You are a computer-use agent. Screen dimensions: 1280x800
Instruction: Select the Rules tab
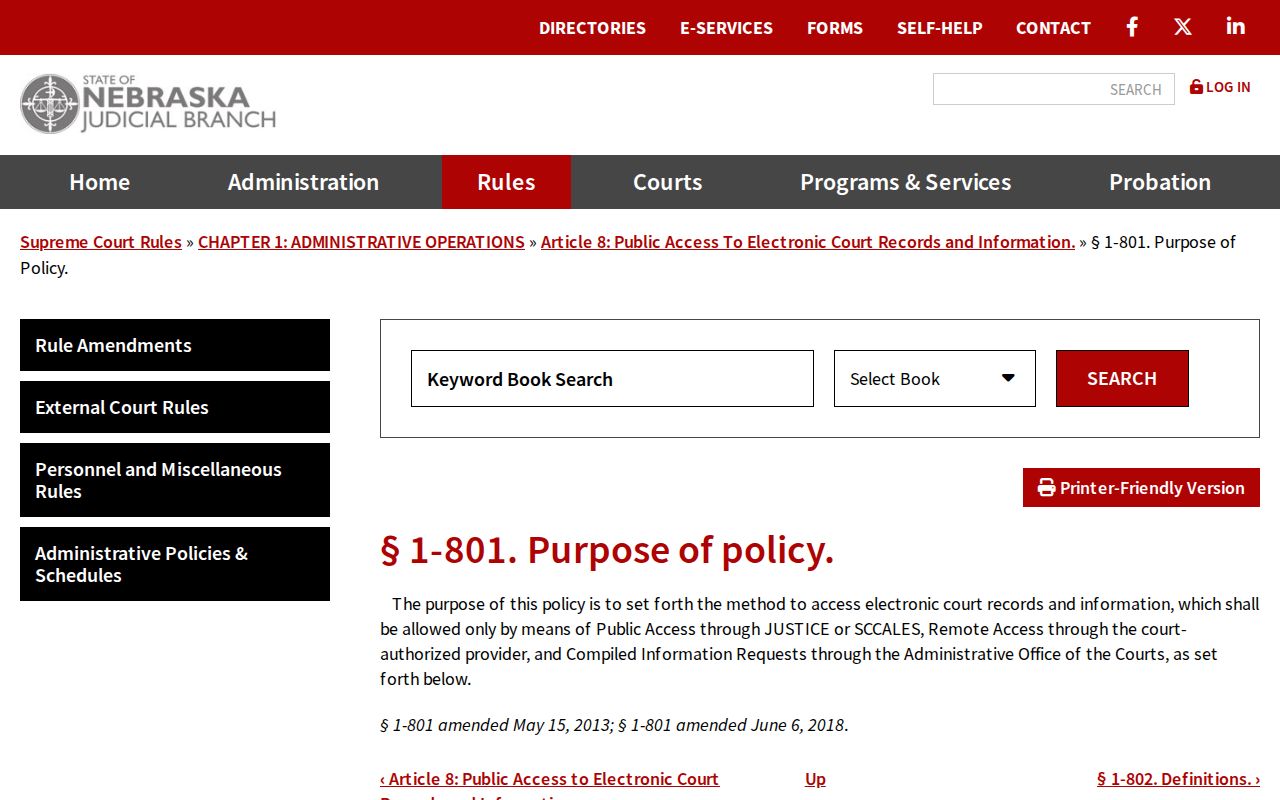[x=506, y=182]
